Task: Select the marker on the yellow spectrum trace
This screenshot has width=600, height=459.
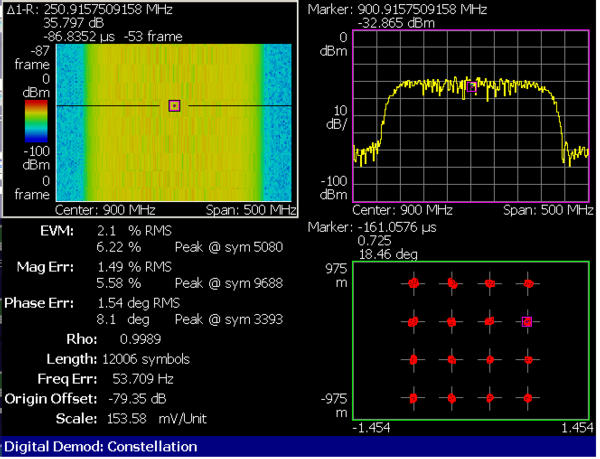Action: pyautogui.click(x=472, y=87)
